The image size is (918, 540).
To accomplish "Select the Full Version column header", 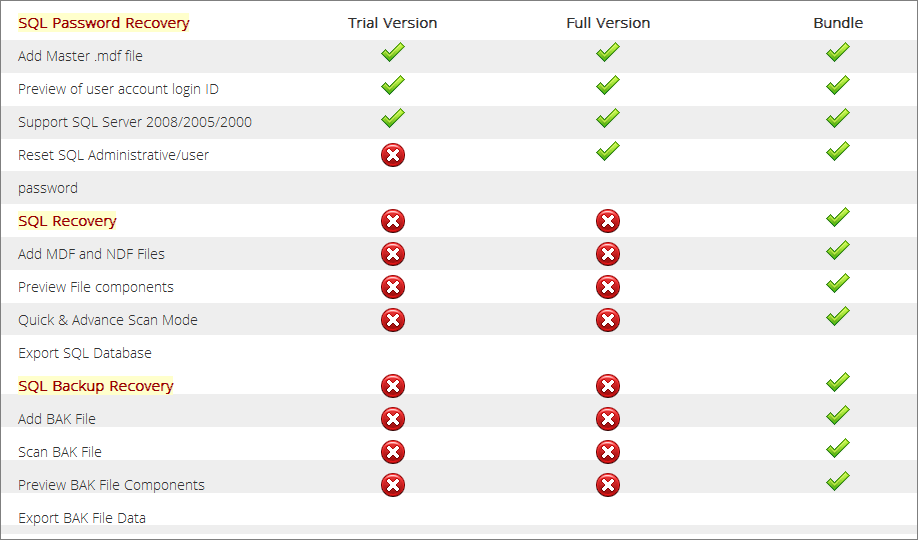I will tap(608, 23).
